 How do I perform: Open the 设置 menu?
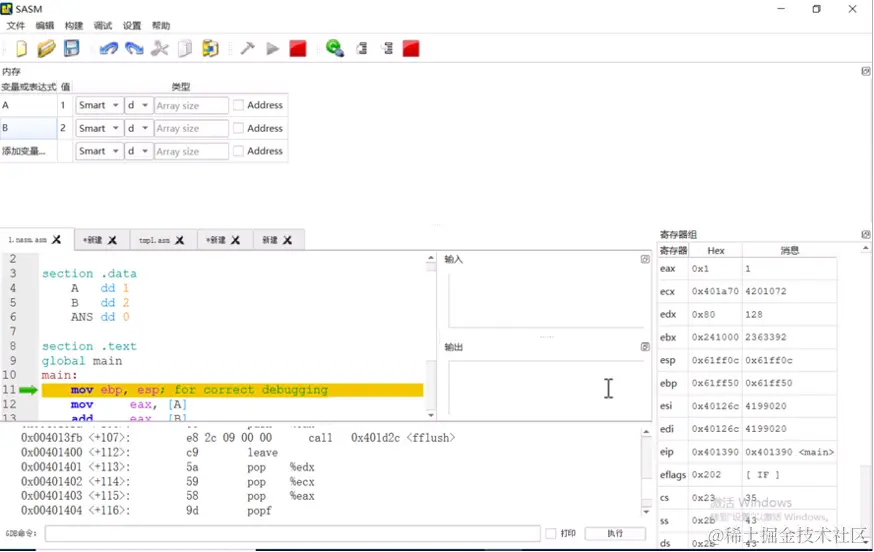tap(132, 26)
